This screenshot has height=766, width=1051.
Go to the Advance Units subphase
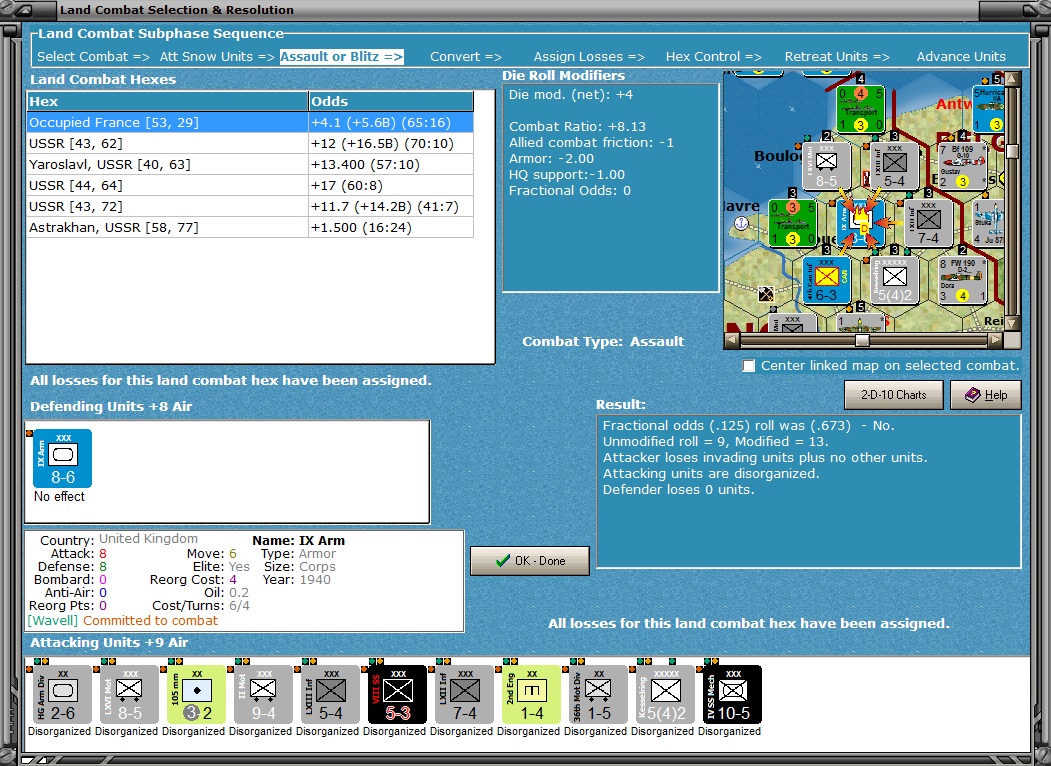961,57
